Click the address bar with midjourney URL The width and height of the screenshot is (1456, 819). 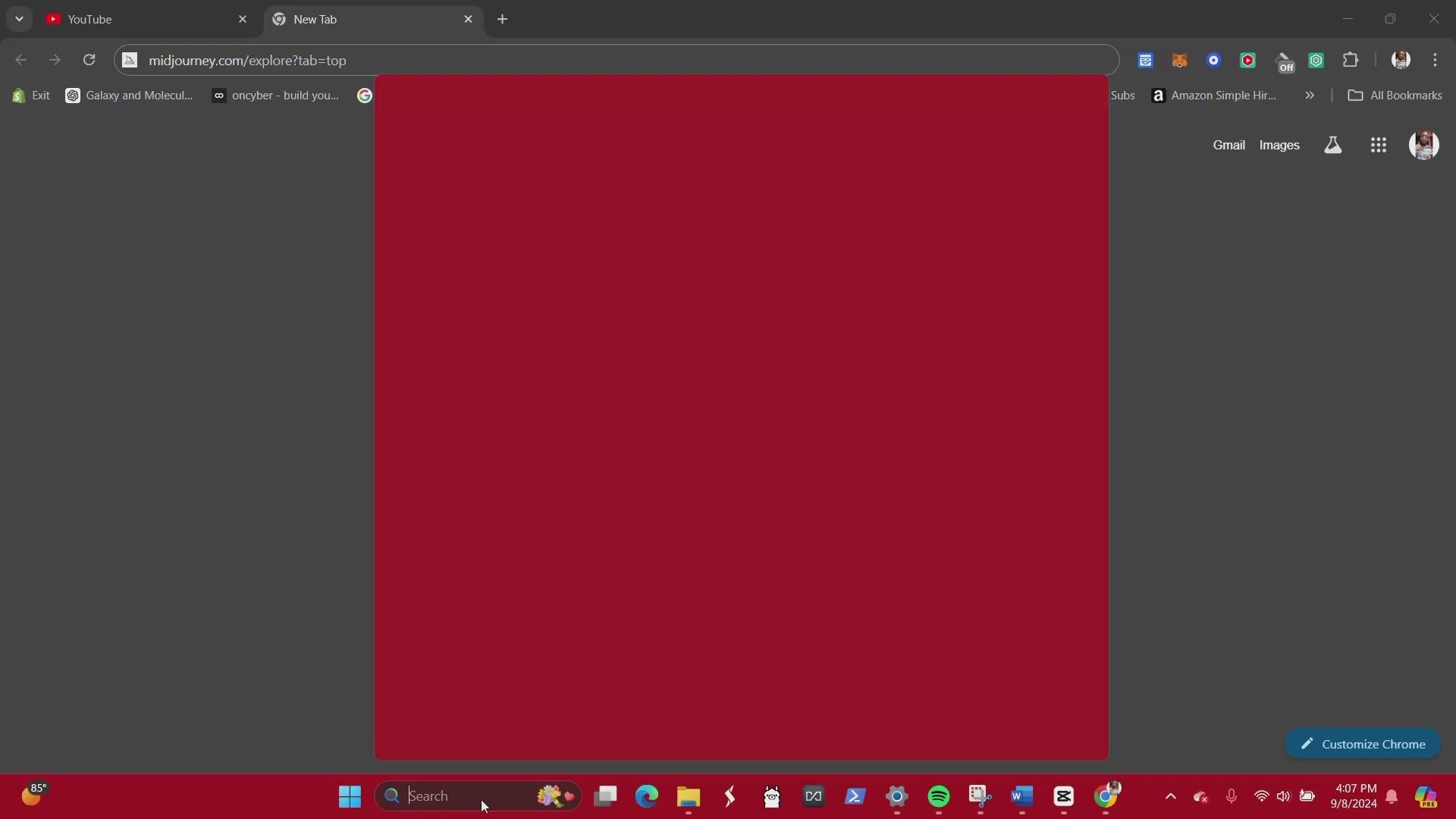(x=607, y=60)
